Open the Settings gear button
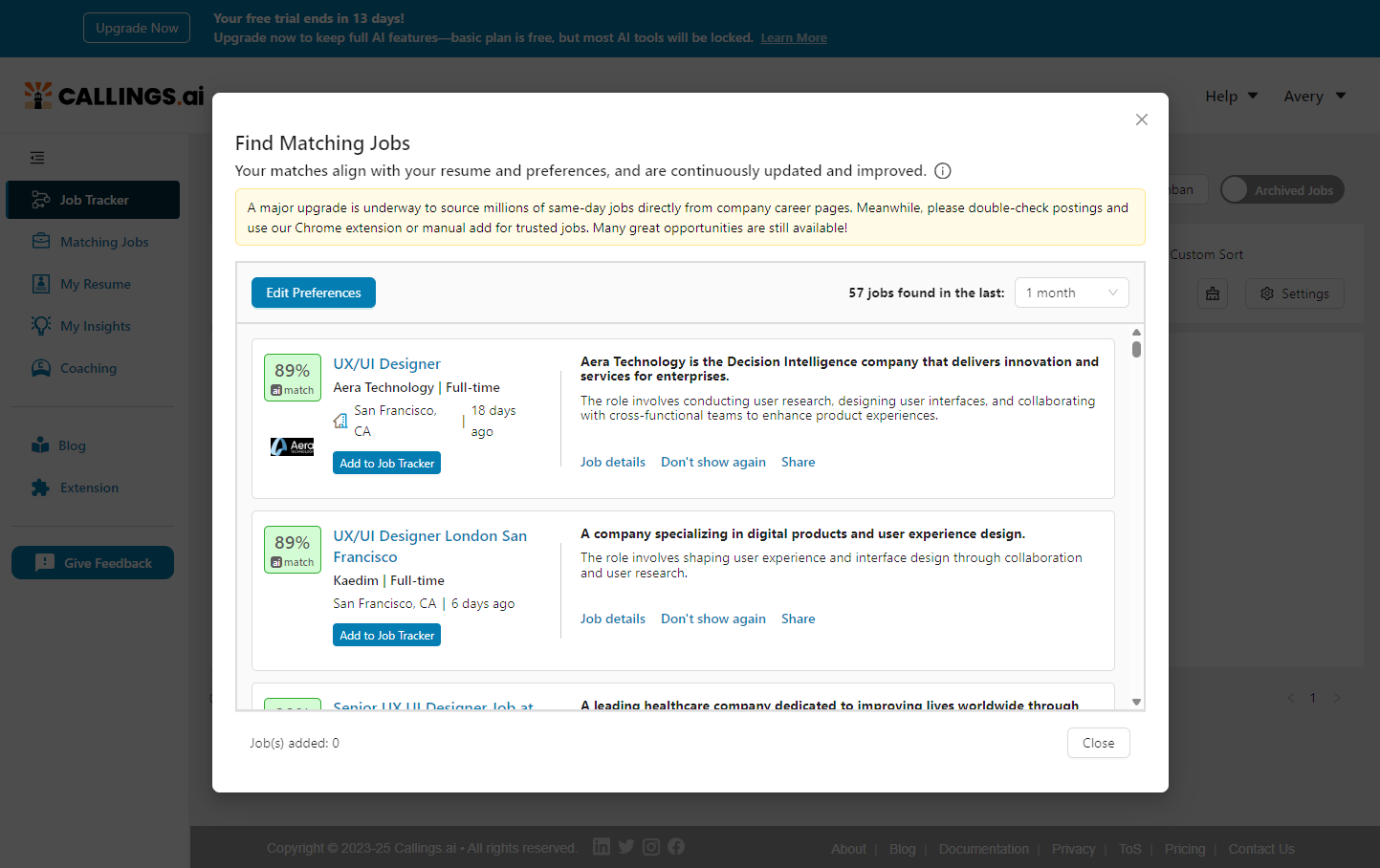The width and height of the screenshot is (1380, 868). (x=1295, y=293)
